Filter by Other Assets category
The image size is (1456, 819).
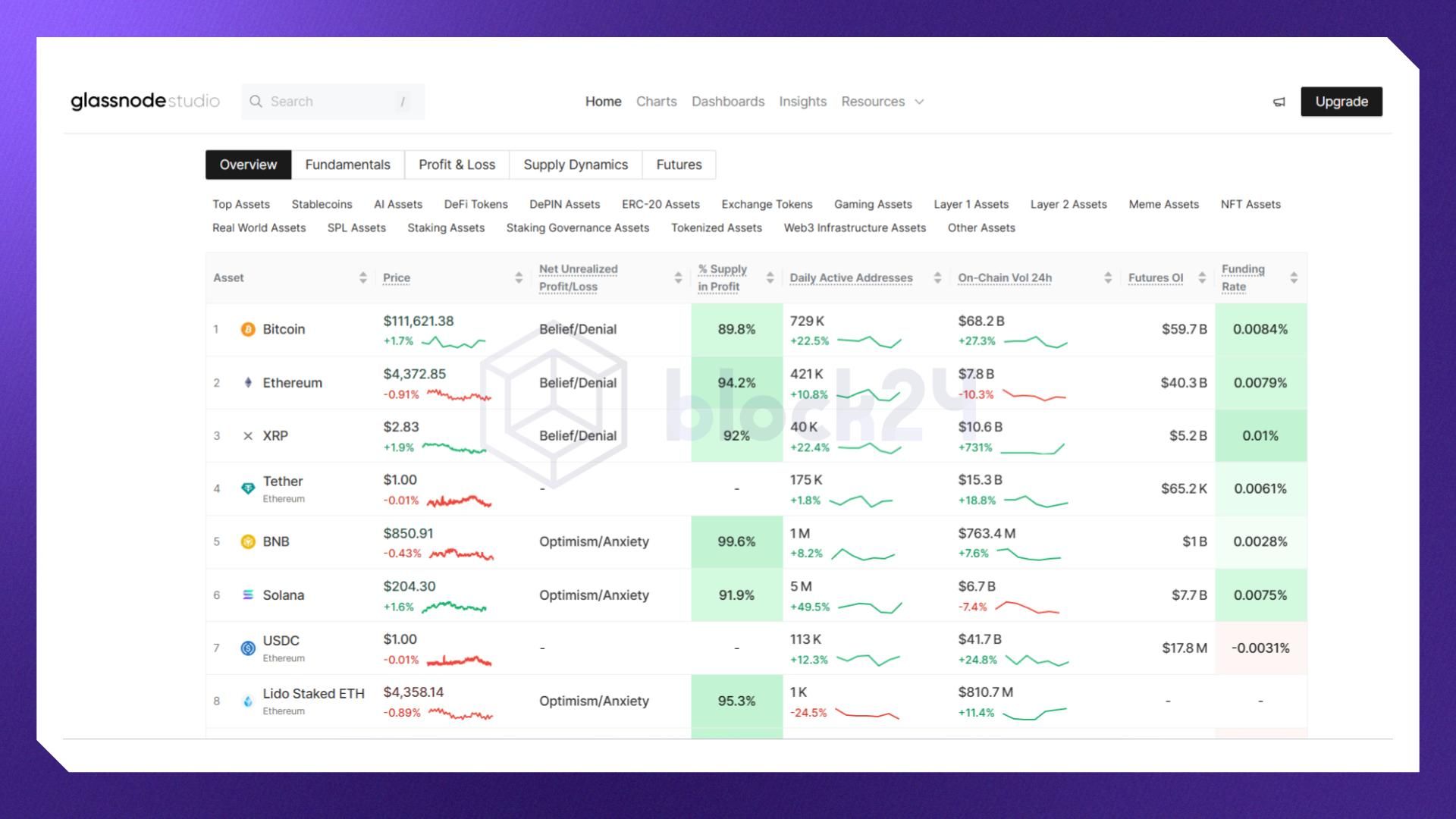[981, 227]
